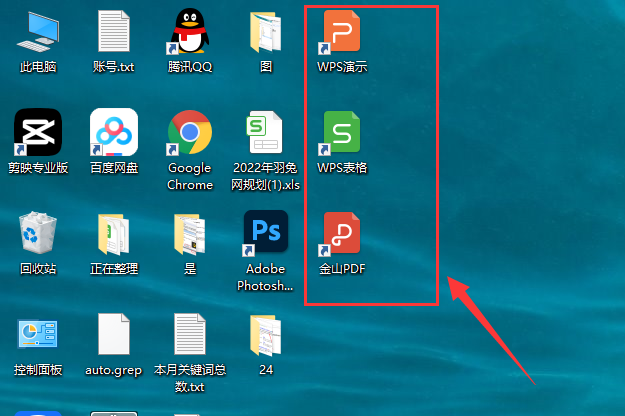Image resolution: width=625 pixels, height=416 pixels.
Task: Select the 此电脑 desktop icon
Action: [38, 32]
